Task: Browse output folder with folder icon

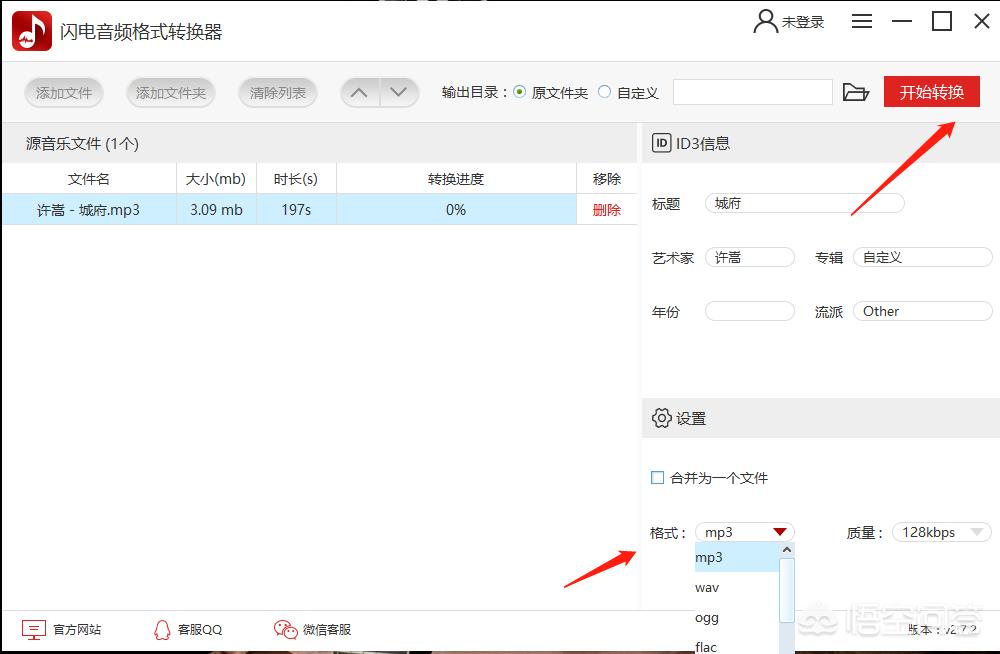Action: [855, 93]
